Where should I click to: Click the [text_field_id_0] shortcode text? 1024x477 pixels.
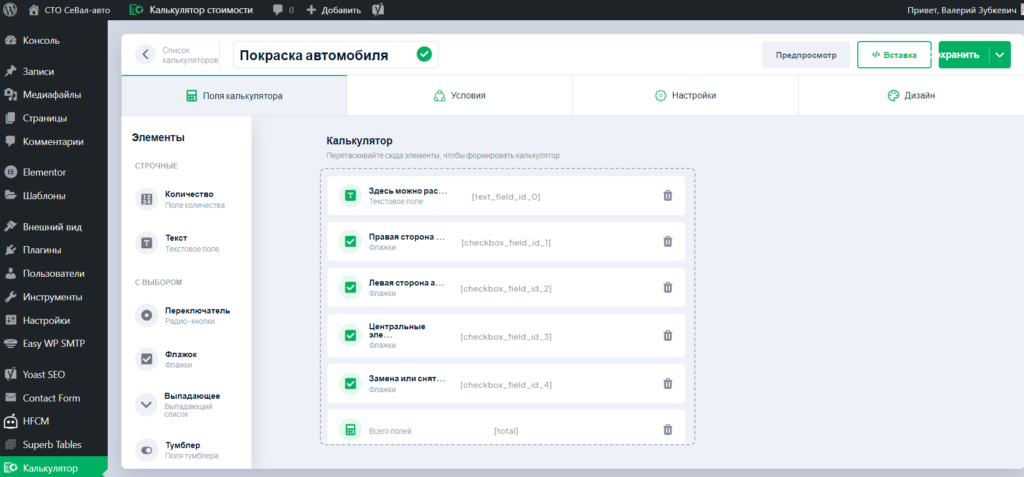(x=506, y=196)
